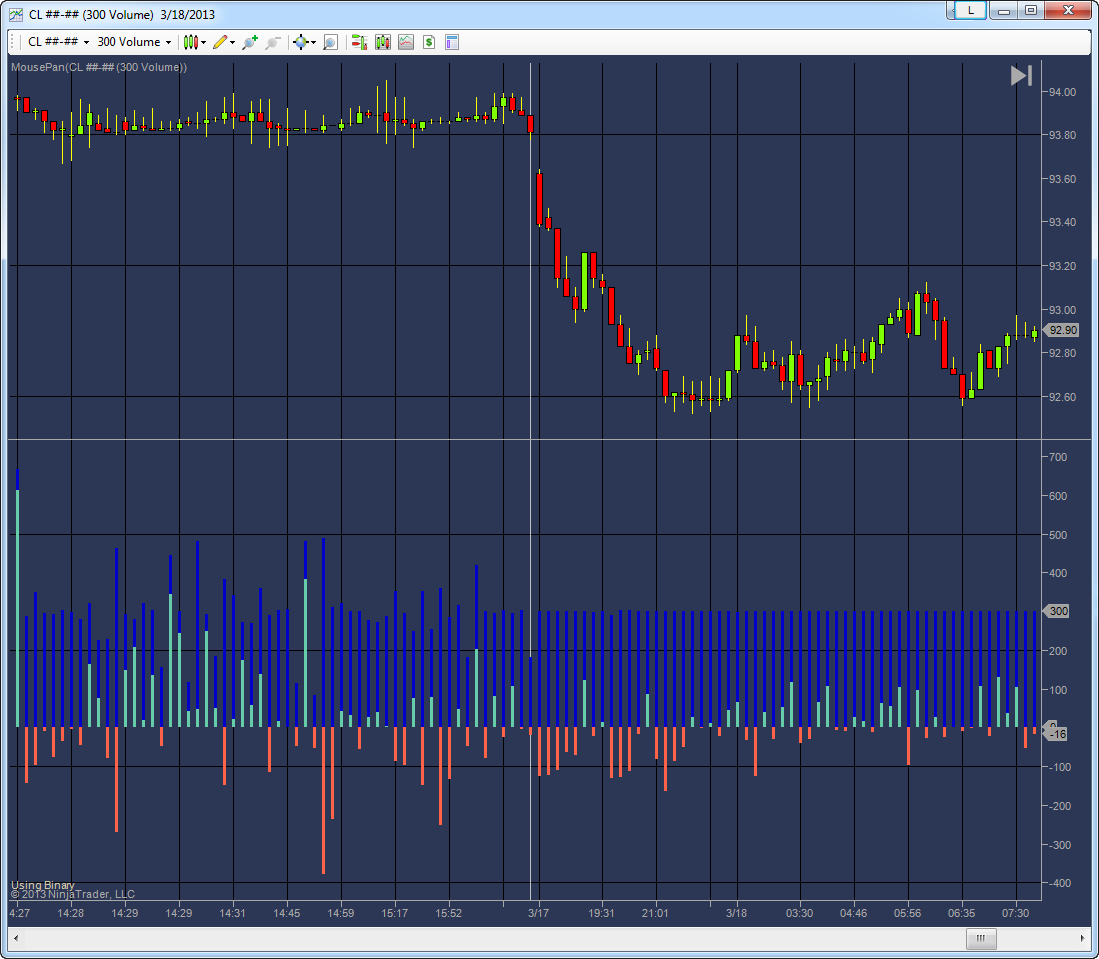Open the data series candlestick icon

(383, 42)
